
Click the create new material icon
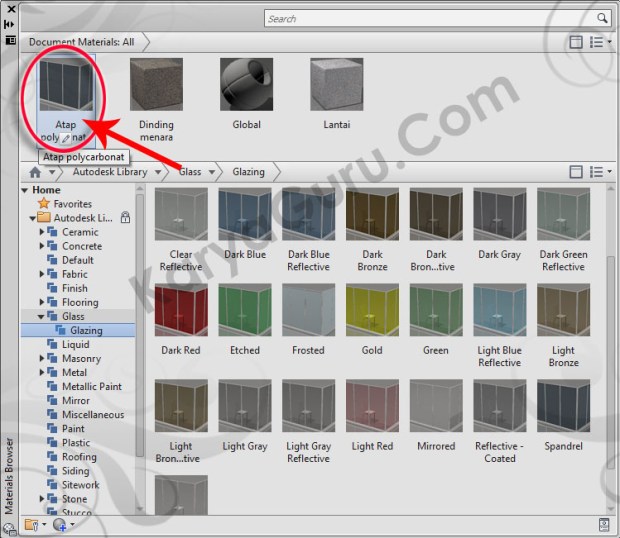[x=60, y=525]
